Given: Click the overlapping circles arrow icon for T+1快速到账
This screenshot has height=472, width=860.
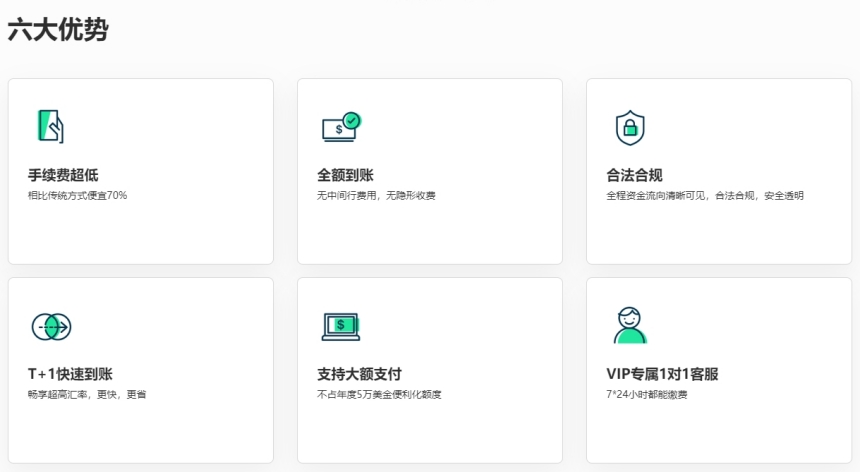Looking at the screenshot, I should (x=52, y=327).
